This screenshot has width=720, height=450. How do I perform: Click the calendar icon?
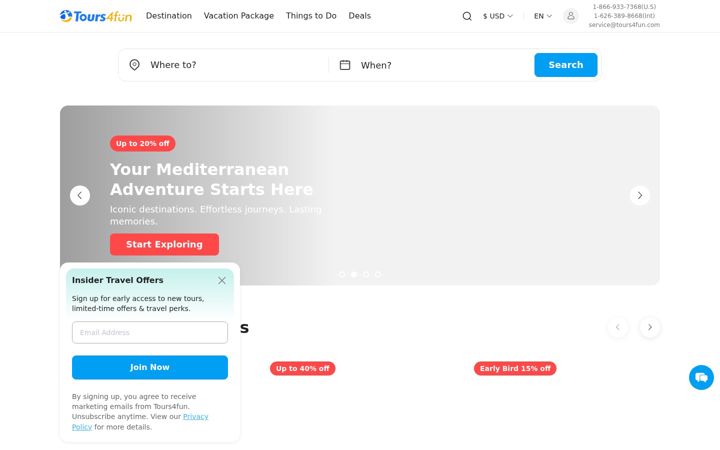coord(345,65)
